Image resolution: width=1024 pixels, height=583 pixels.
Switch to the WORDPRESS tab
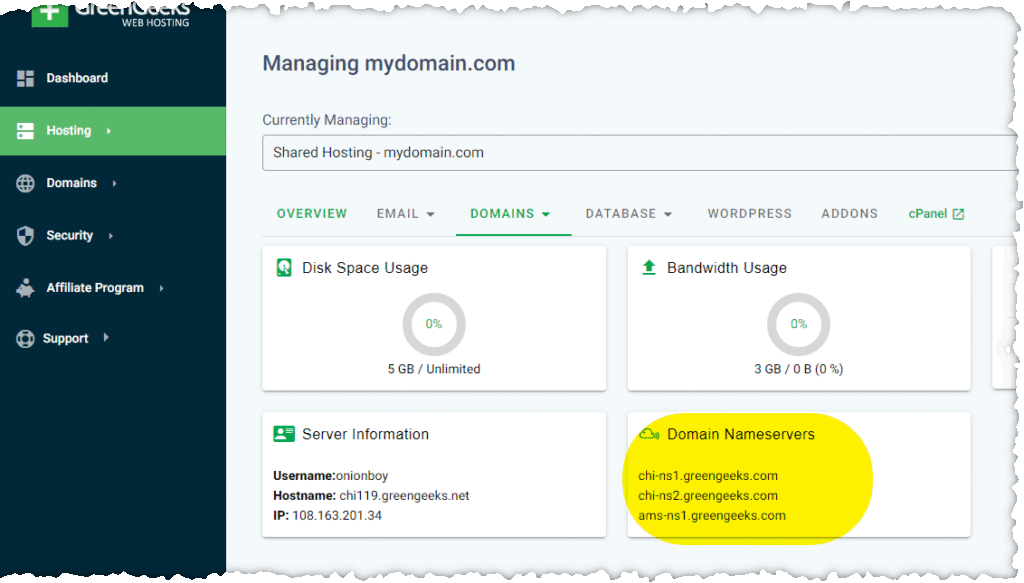(x=750, y=214)
